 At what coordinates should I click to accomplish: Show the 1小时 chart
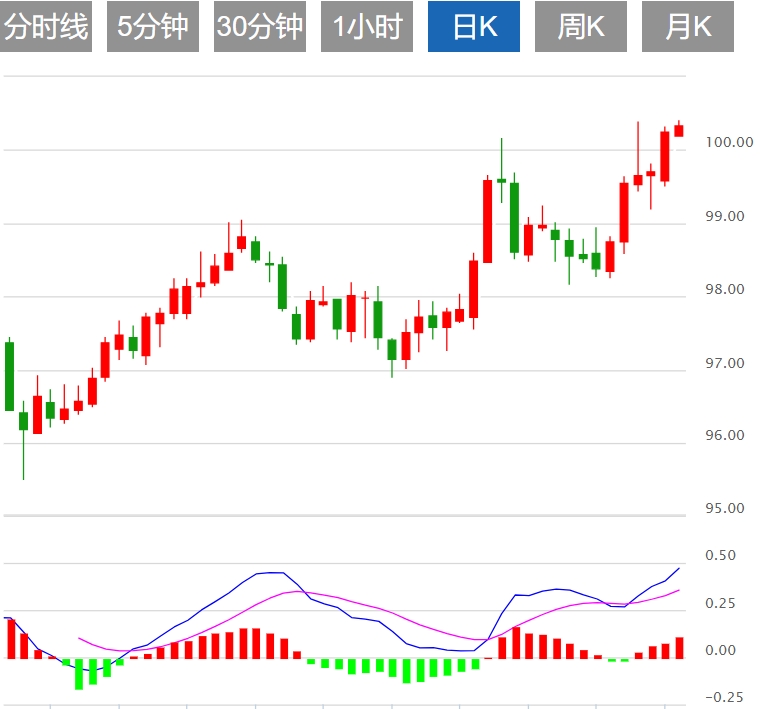pyautogui.click(x=367, y=26)
